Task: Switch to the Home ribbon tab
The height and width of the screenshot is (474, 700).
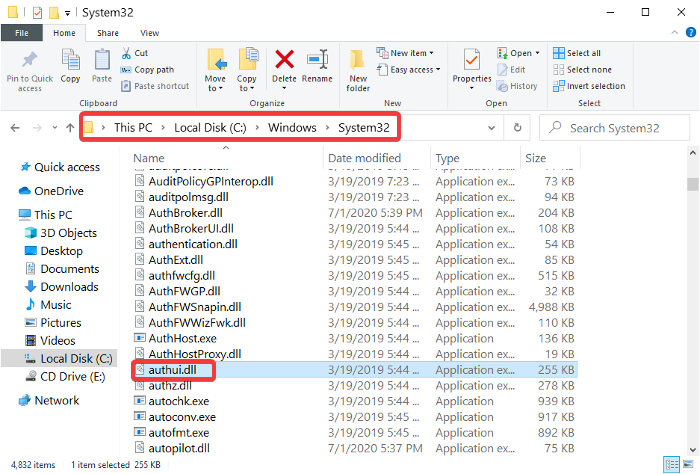Action: coord(64,33)
